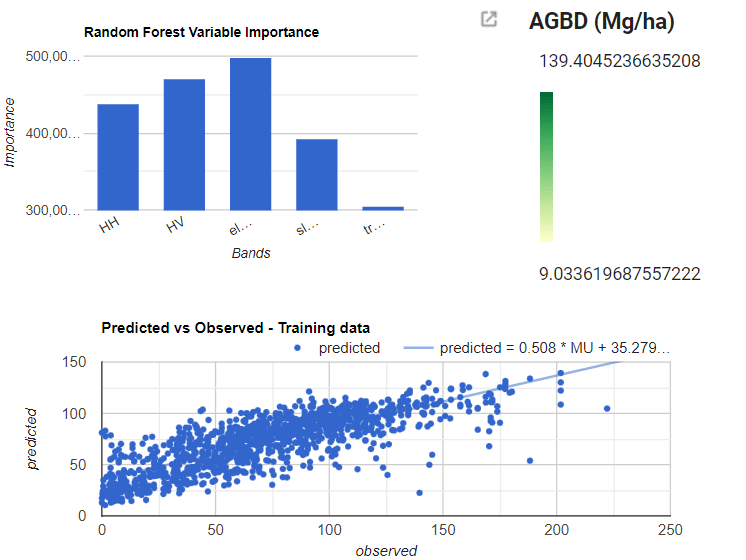The height and width of the screenshot is (560, 746).
Task: Click the maximum value 139.4045236635208
Action: 619,61
